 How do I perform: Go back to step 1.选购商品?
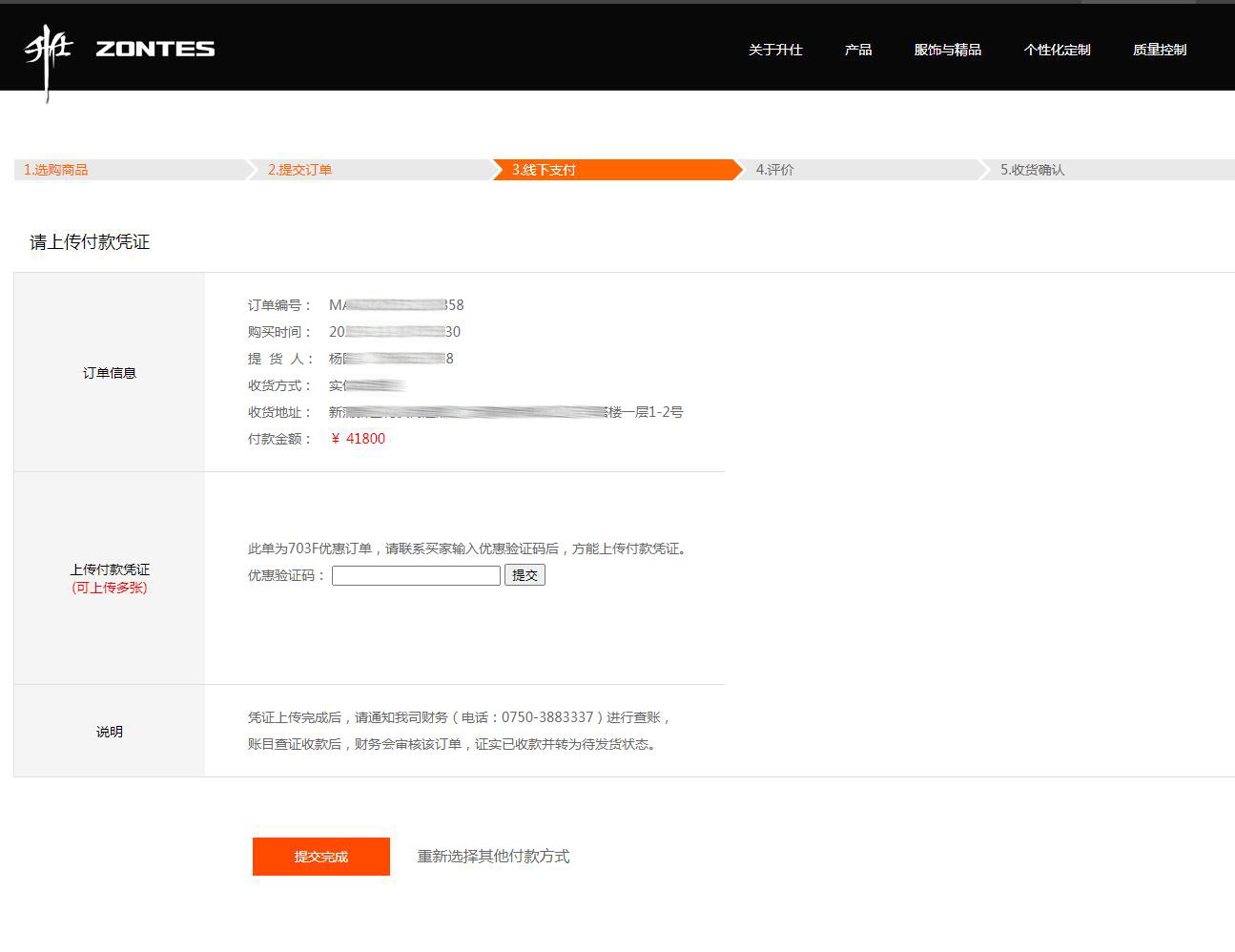[x=56, y=170]
